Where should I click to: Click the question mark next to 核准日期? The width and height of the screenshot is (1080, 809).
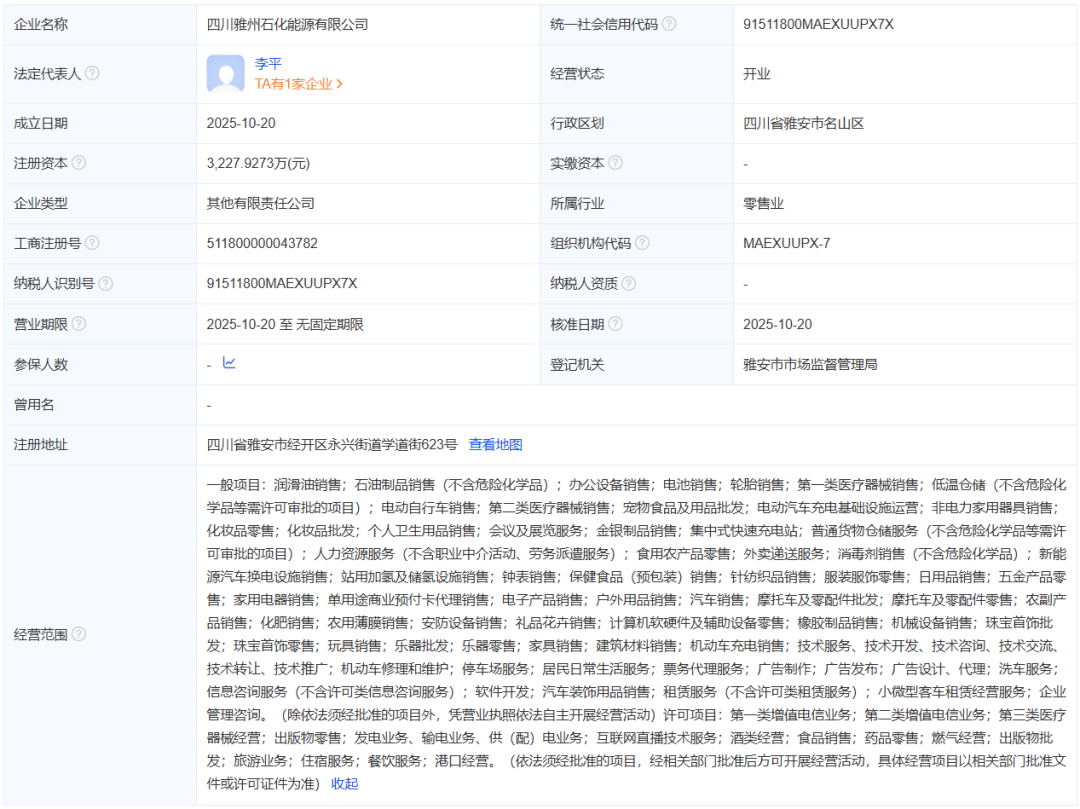point(615,324)
